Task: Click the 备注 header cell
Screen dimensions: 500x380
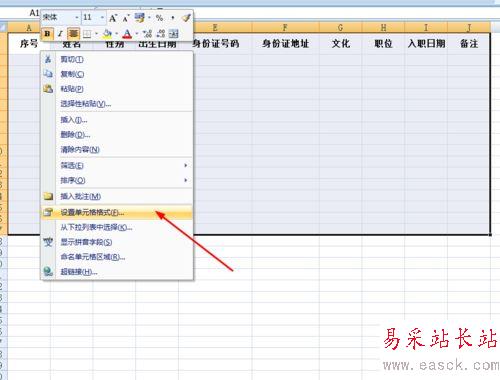Action: pyautogui.click(x=469, y=43)
